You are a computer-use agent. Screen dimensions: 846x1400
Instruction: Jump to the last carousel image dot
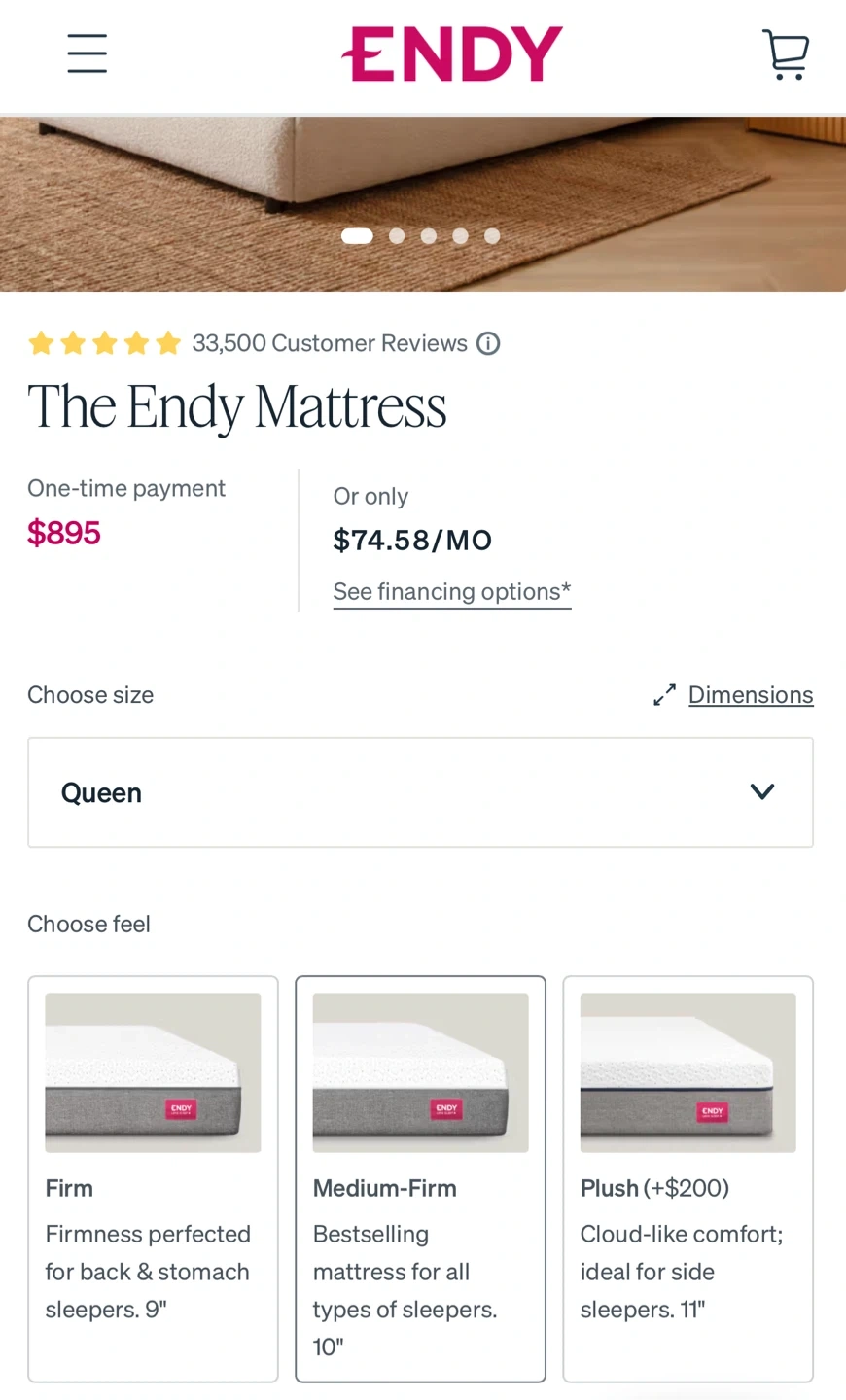point(492,235)
